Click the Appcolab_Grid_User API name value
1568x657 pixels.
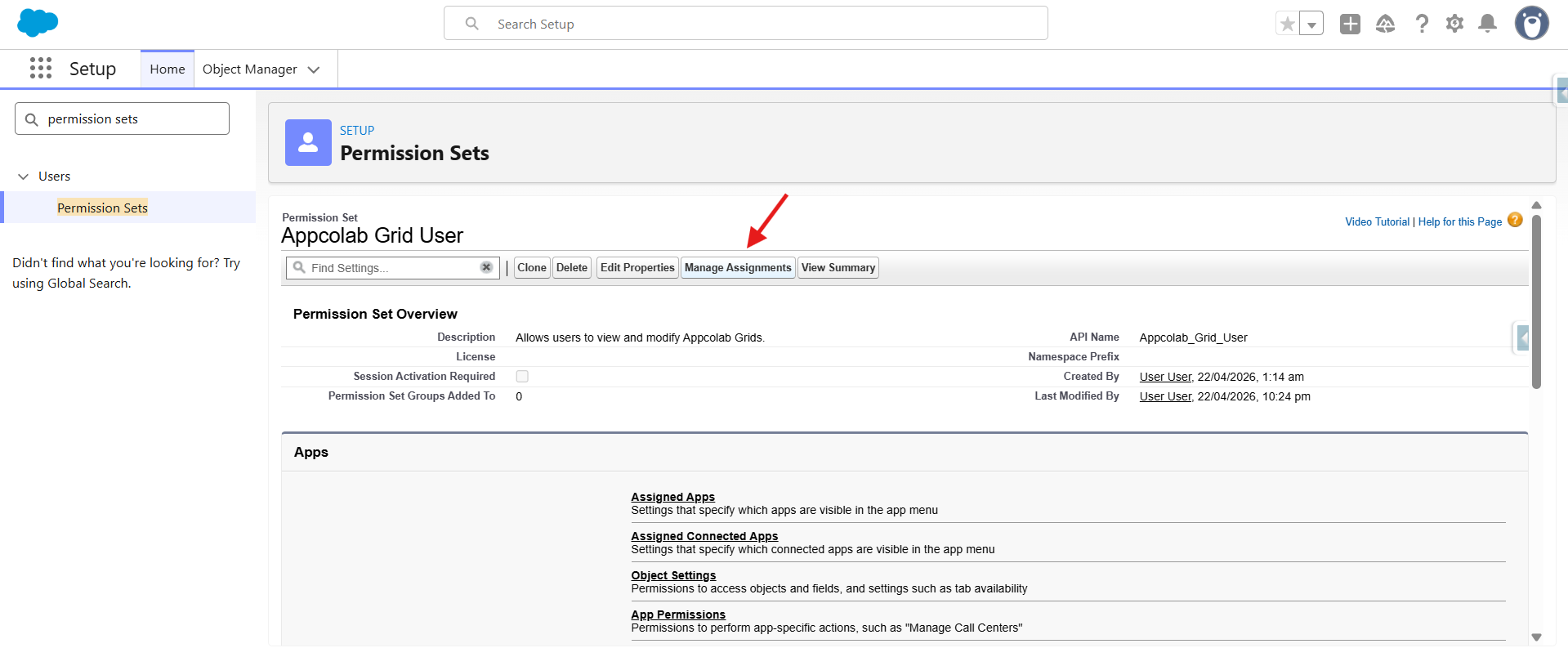pos(1193,337)
